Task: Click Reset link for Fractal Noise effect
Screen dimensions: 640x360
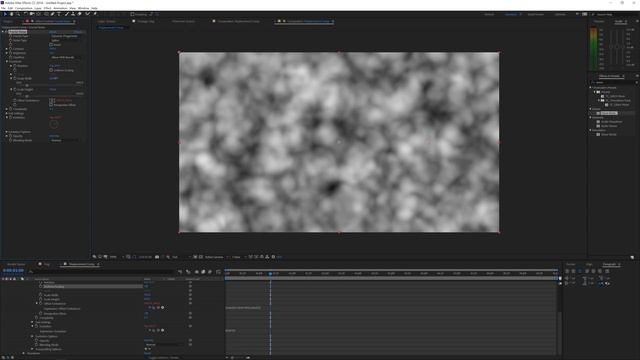Action: [53, 31]
